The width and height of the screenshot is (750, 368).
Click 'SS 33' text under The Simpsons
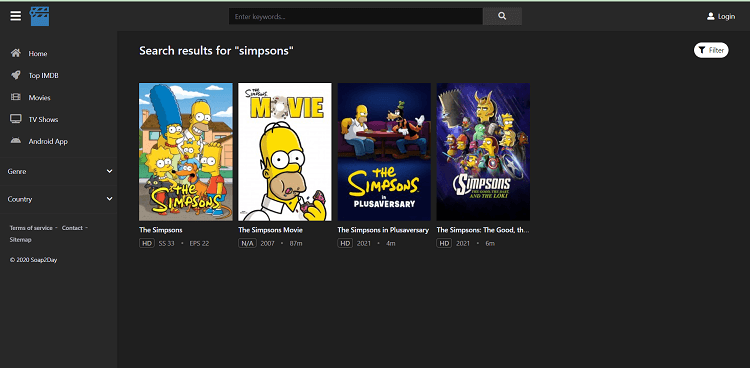[166, 244]
